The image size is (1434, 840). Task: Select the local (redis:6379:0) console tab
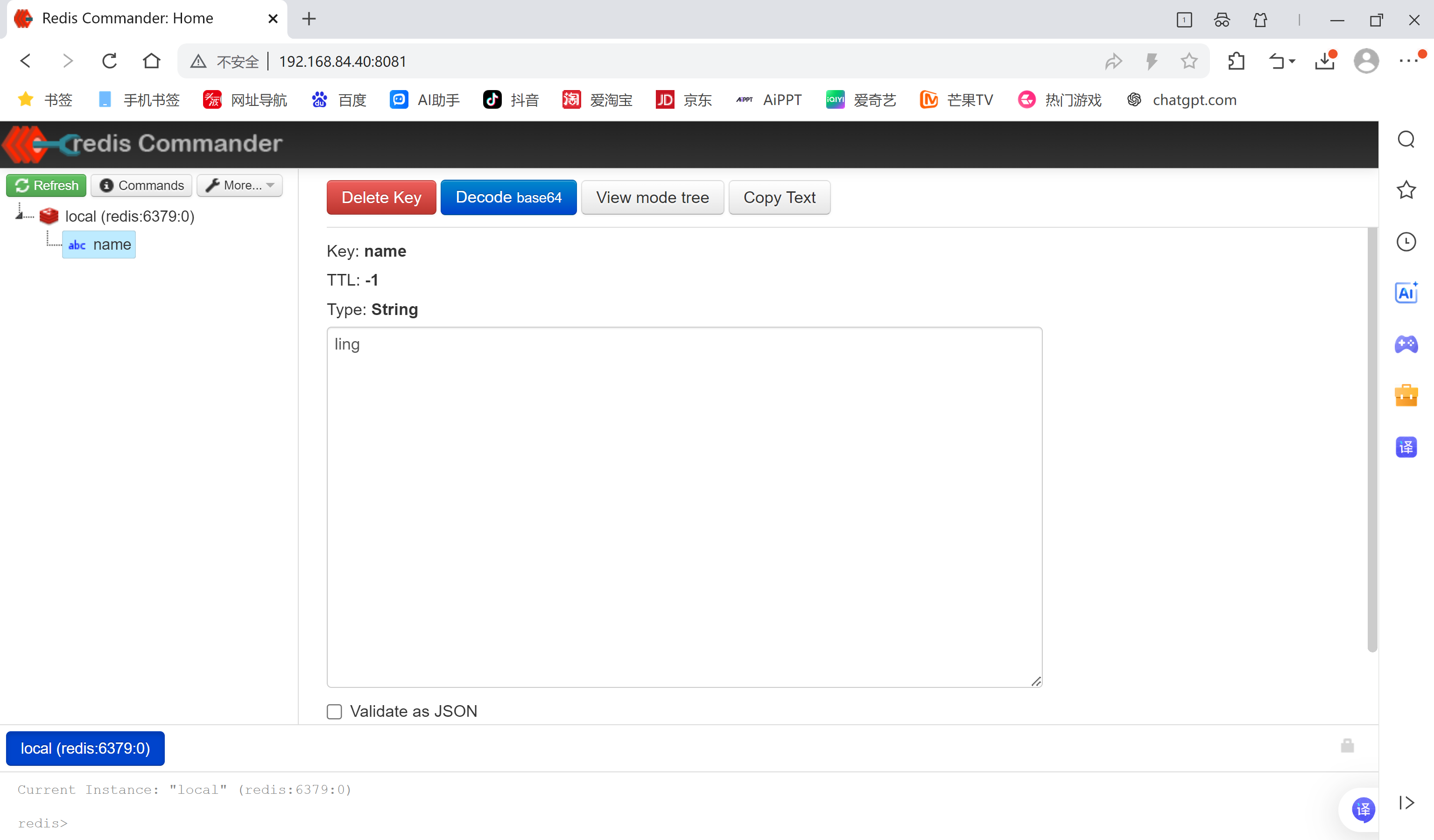pyautogui.click(x=85, y=749)
